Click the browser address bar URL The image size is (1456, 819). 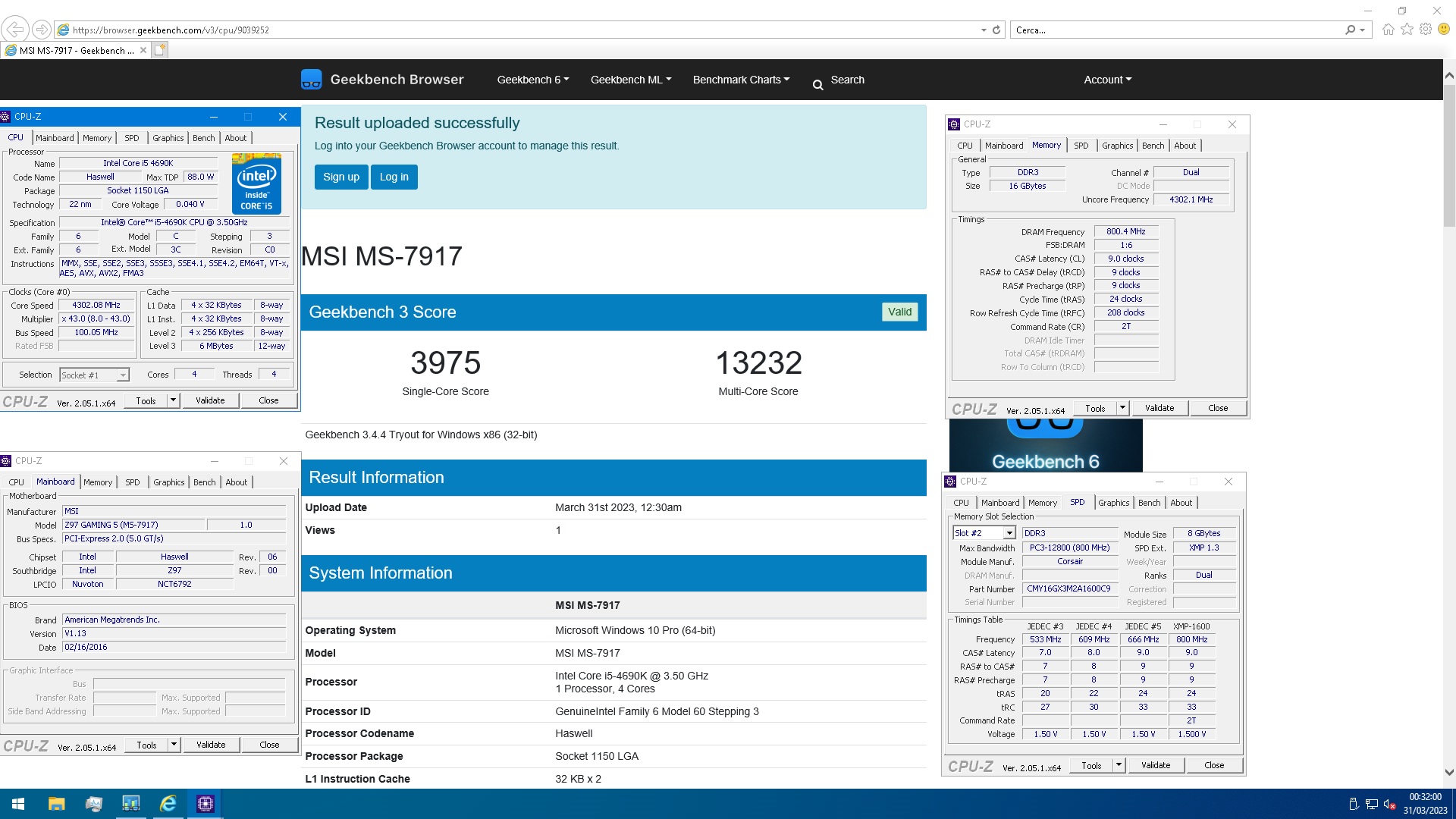(171, 30)
